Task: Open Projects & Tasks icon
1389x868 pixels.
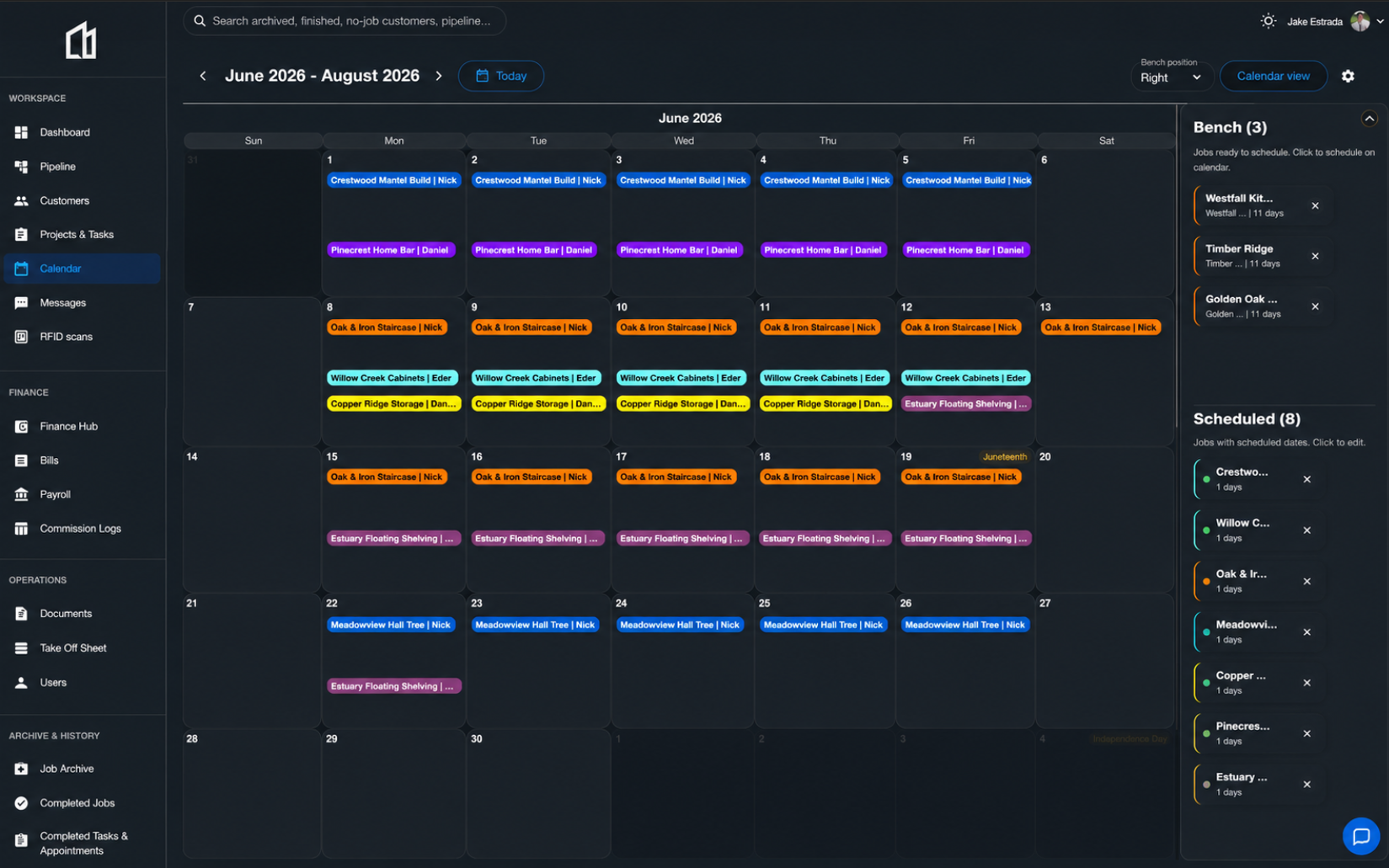Action: (x=21, y=234)
